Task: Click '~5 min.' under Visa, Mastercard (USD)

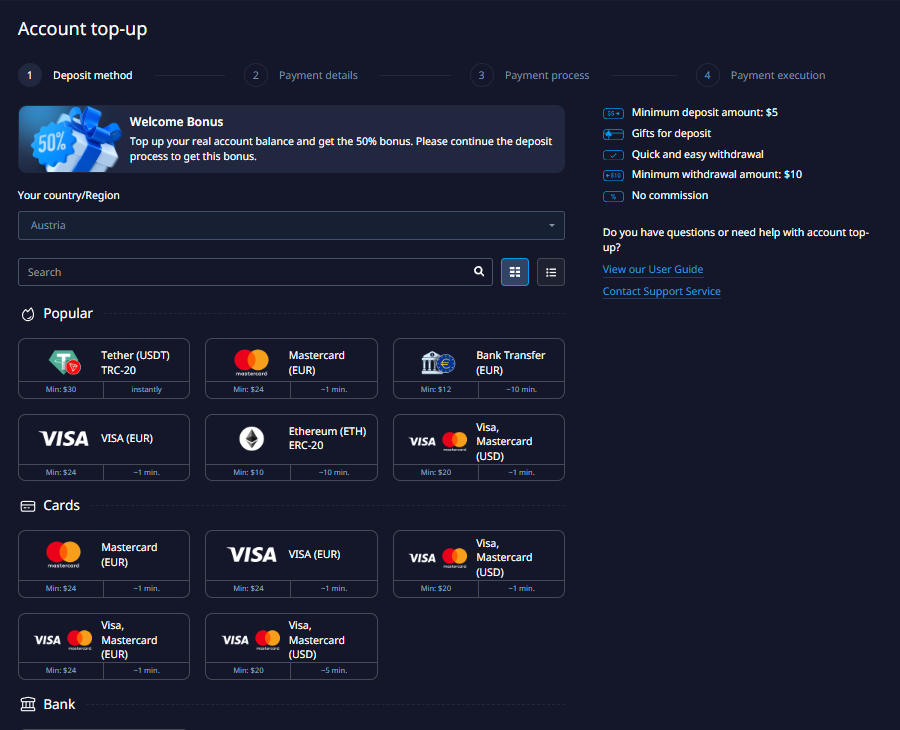Action: point(333,670)
